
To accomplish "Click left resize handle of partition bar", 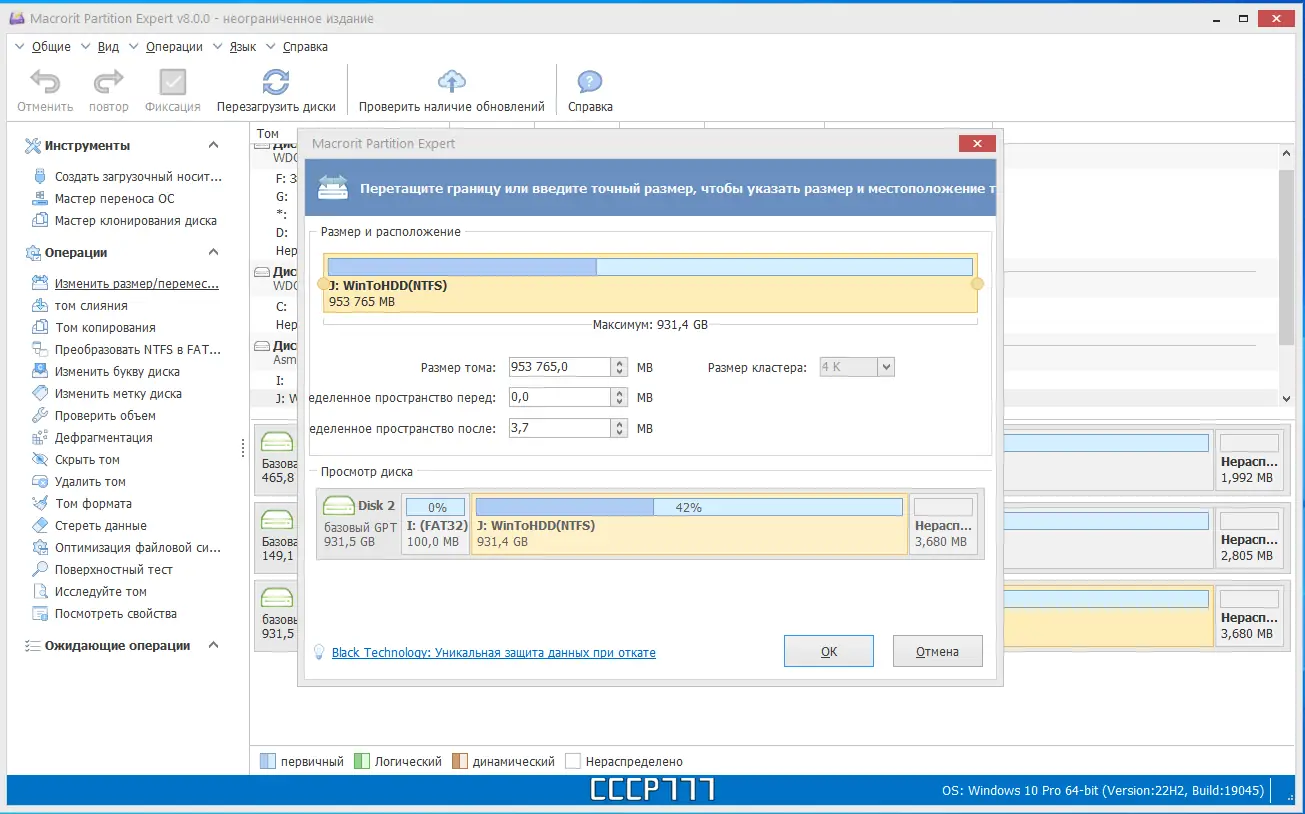I will tap(323, 284).
